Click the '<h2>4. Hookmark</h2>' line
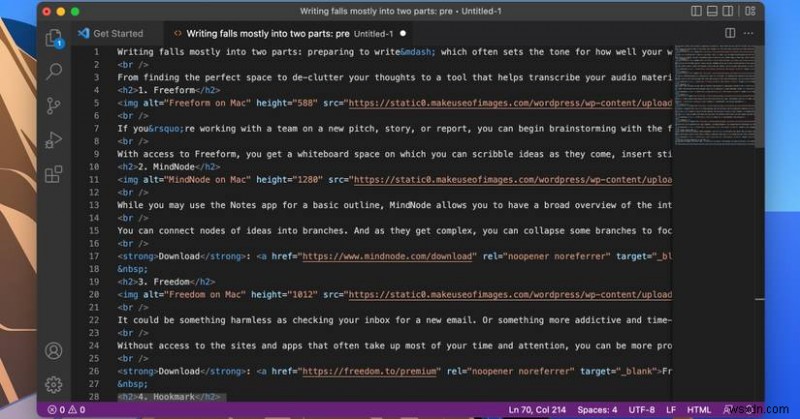This screenshot has height=419, width=800. click(168, 397)
